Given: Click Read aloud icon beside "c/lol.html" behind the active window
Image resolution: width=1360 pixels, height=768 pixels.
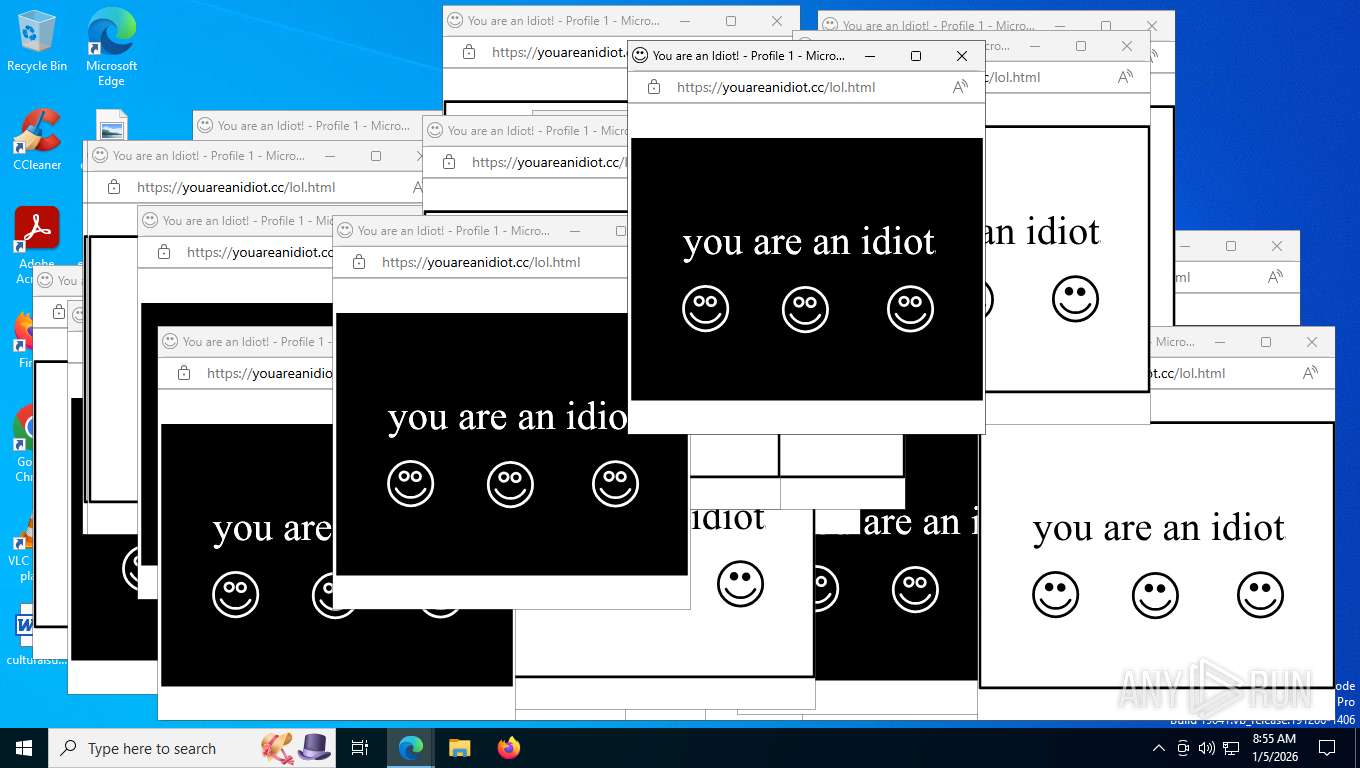Looking at the screenshot, I should coord(1125,77).
